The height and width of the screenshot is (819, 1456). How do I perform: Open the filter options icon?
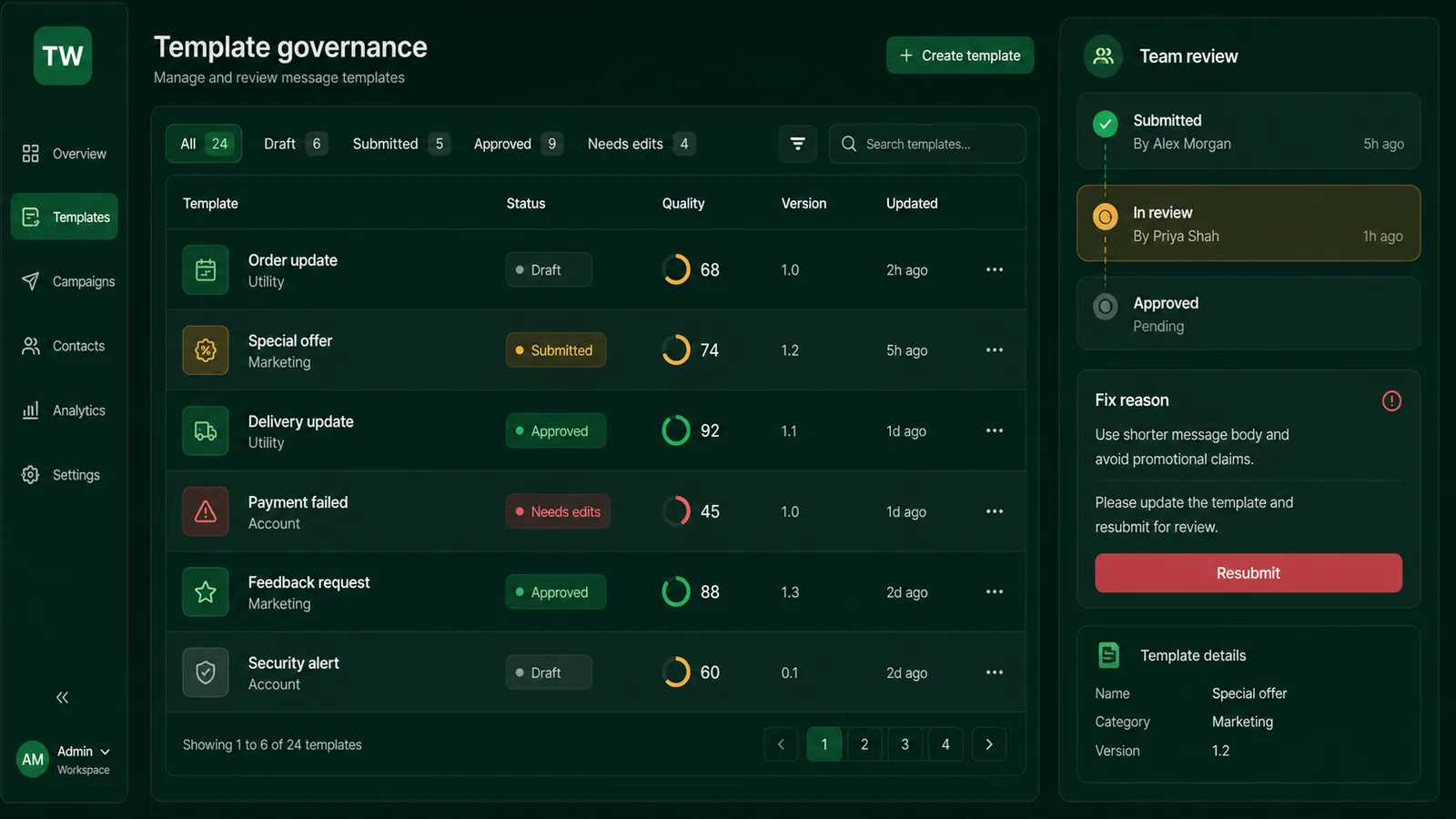[x=798, y=144]
